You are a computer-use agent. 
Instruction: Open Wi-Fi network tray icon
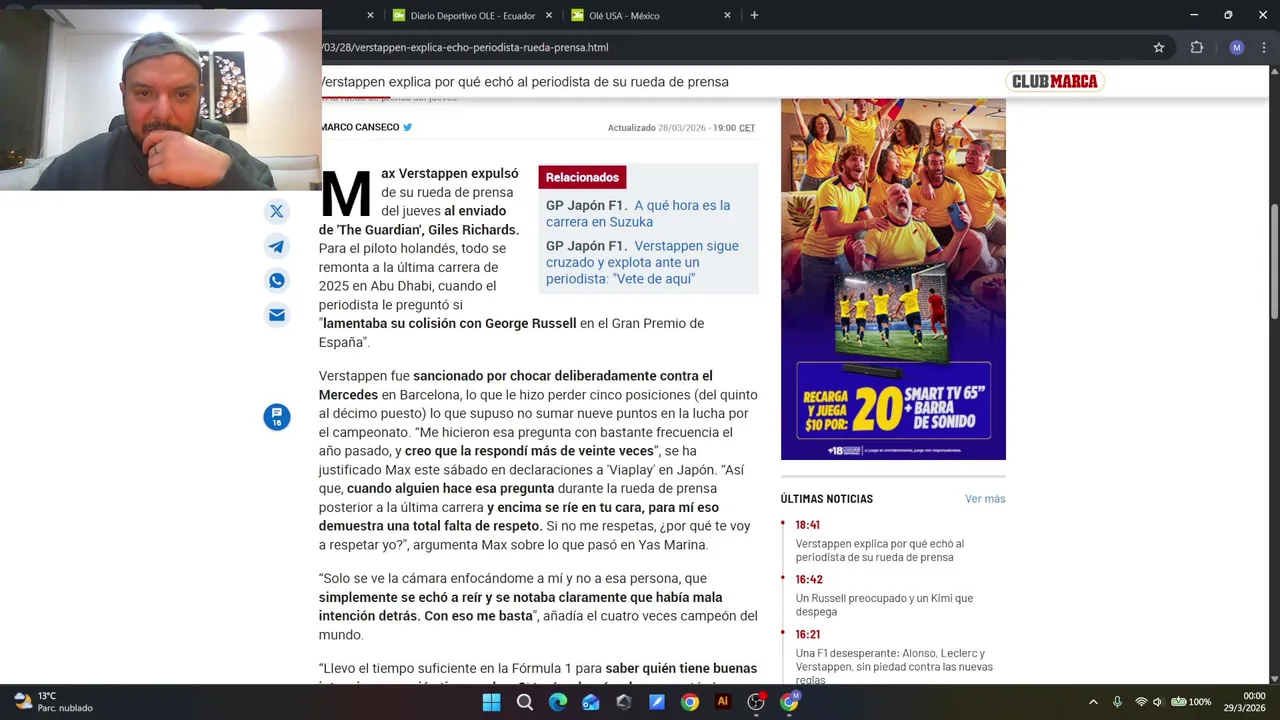click(x=1141, y=702)
